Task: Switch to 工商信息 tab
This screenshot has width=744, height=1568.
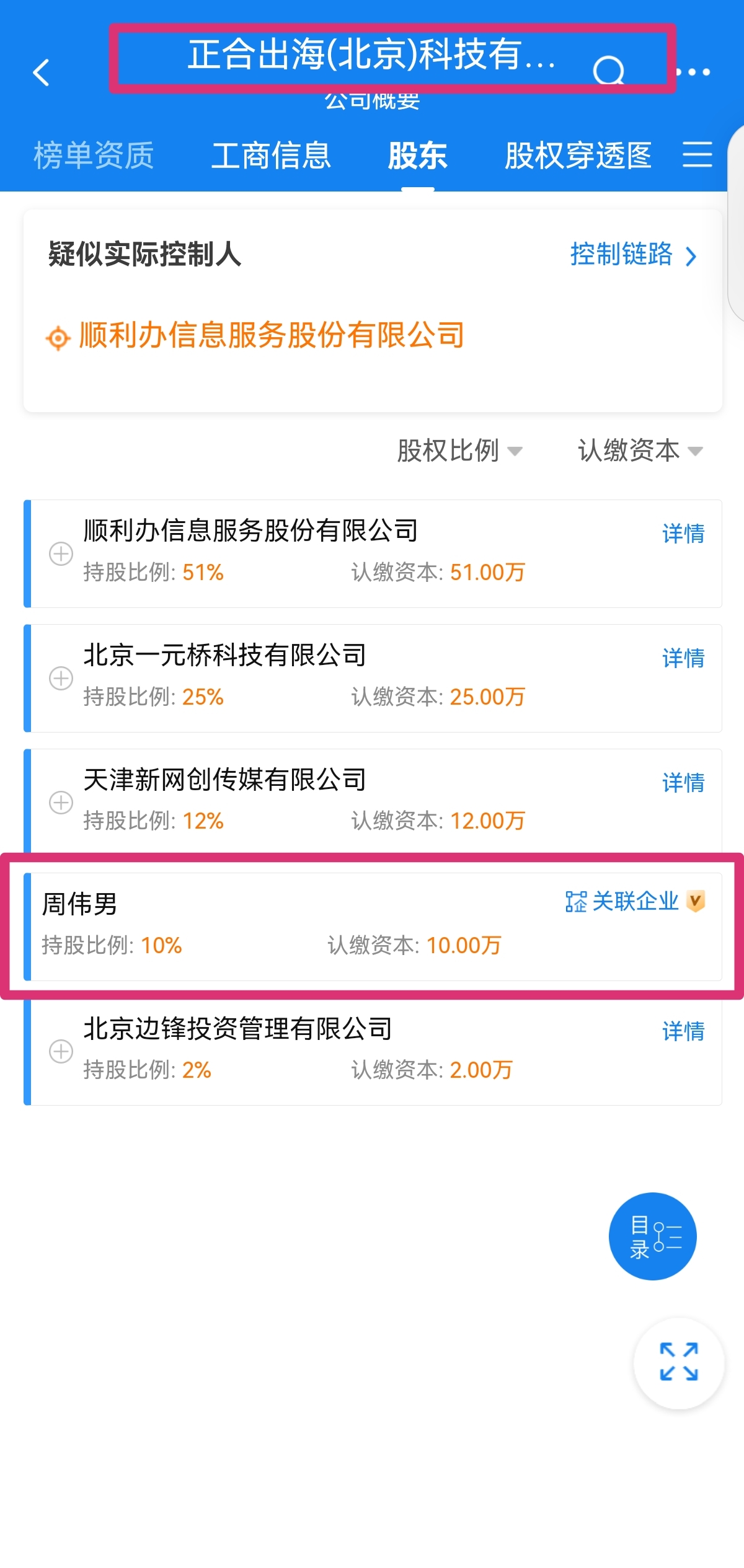Action: pyautogui.click(x=272, y=155)
